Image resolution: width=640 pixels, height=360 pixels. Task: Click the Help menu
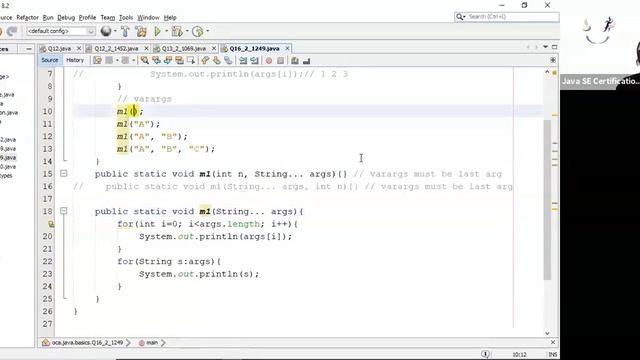pyautogui.click(x=170, y=18)
